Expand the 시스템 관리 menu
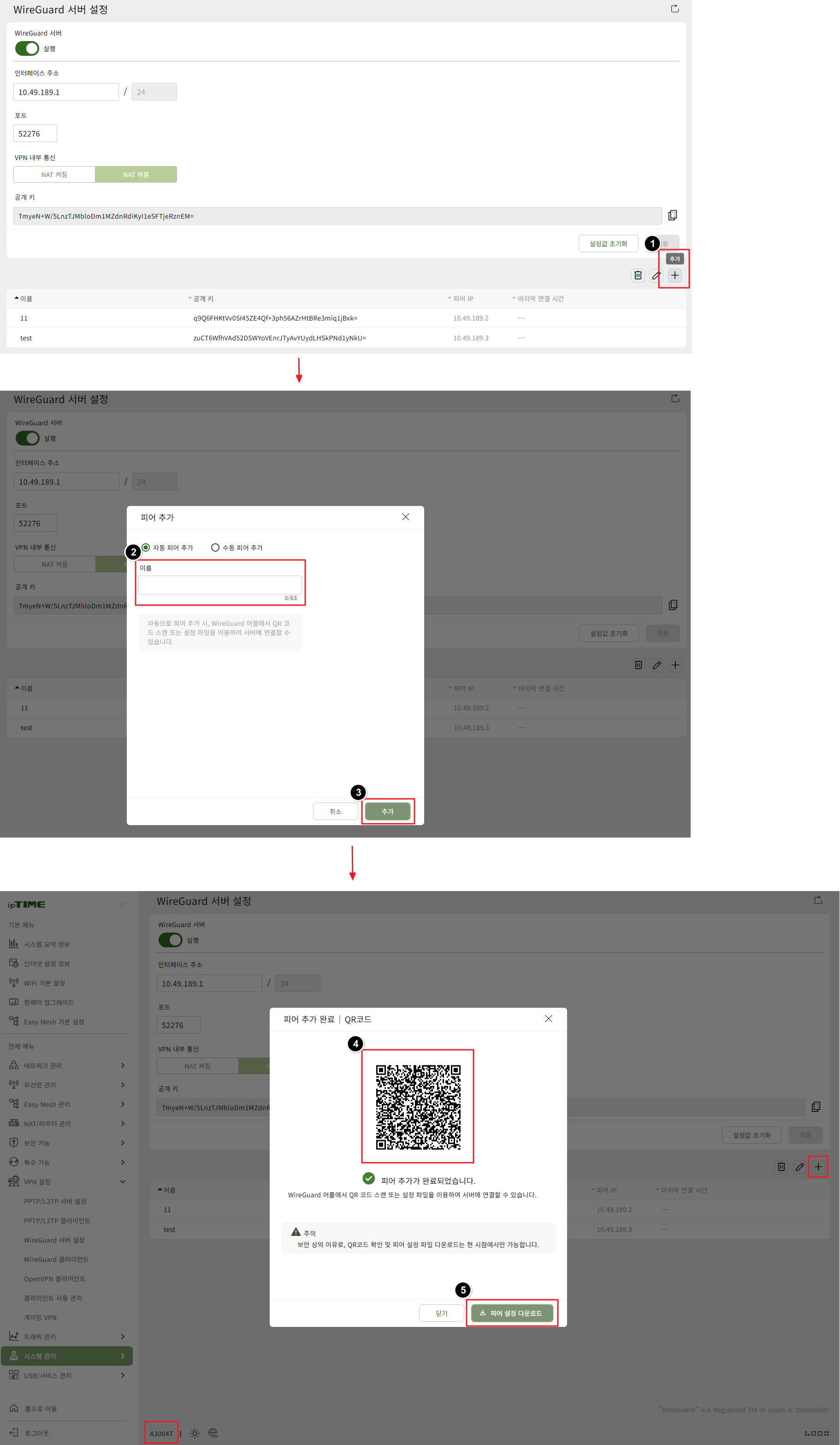 click(67, 1356)
